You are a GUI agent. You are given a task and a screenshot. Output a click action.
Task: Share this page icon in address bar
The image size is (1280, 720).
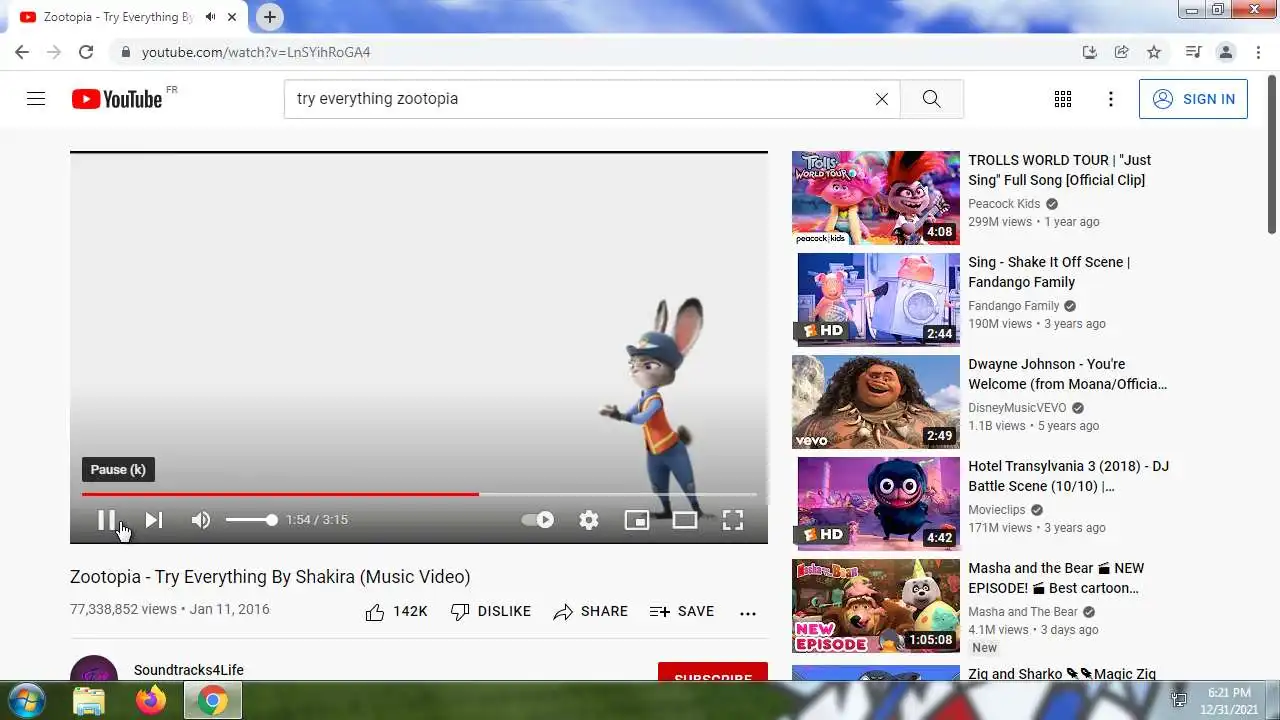coord(1122,52)
